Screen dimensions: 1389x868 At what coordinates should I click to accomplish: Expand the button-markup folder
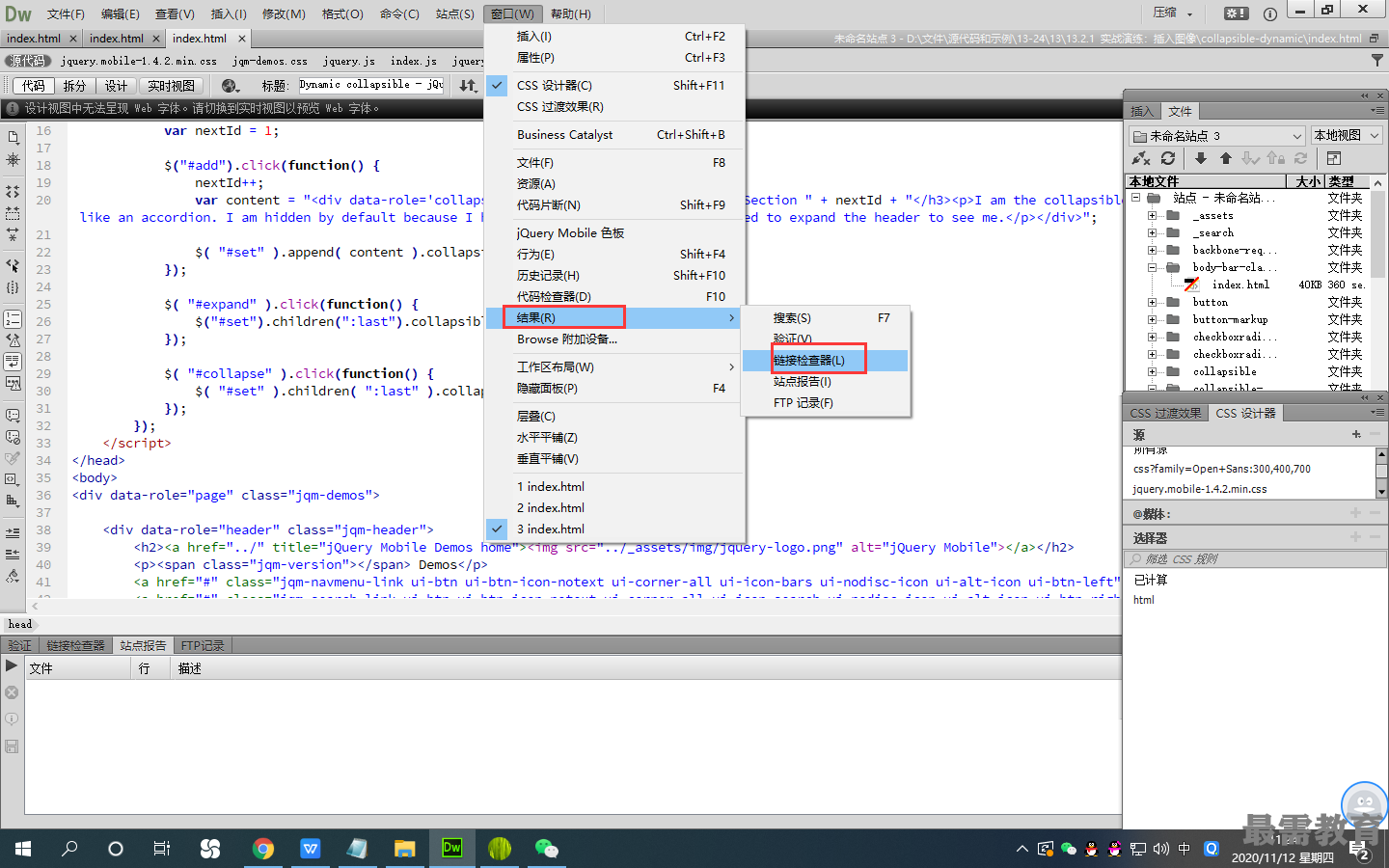click(x=1152, y=320)
